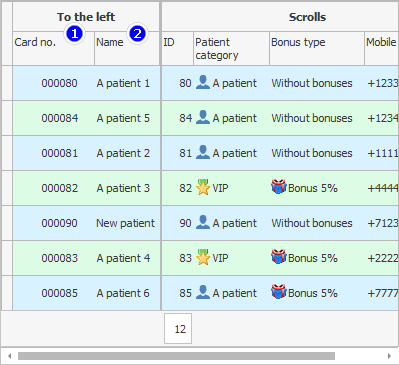Click the gift bonus icon in row 85

279,292
